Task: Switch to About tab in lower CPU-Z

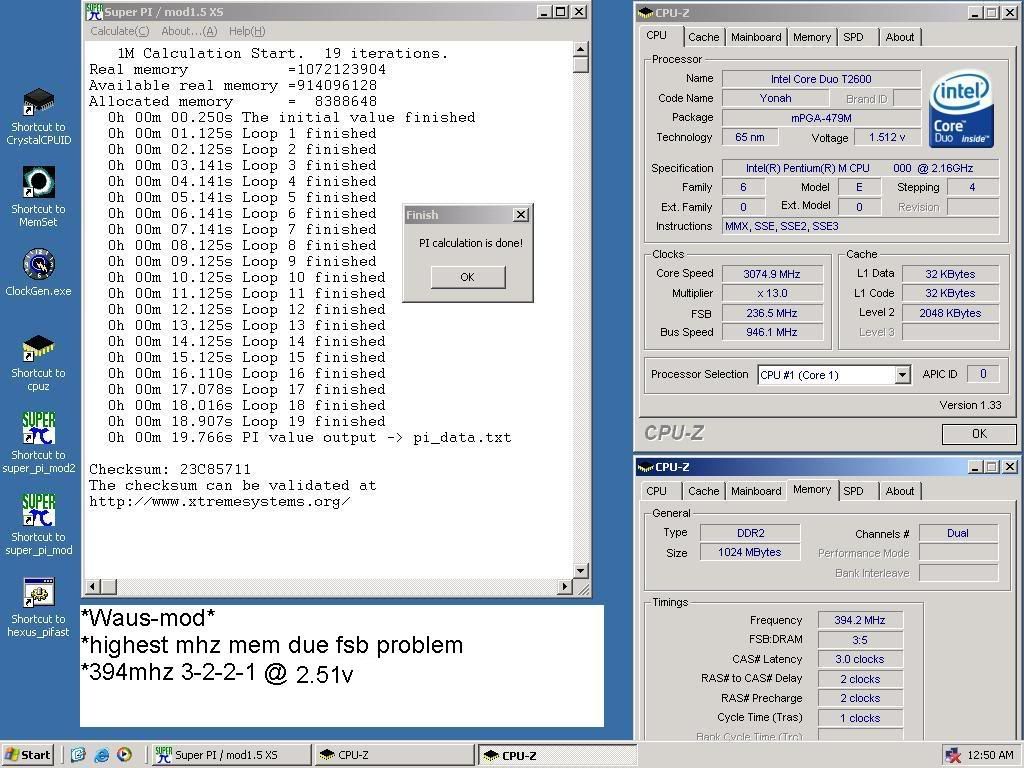Action: tap(899, 491)
